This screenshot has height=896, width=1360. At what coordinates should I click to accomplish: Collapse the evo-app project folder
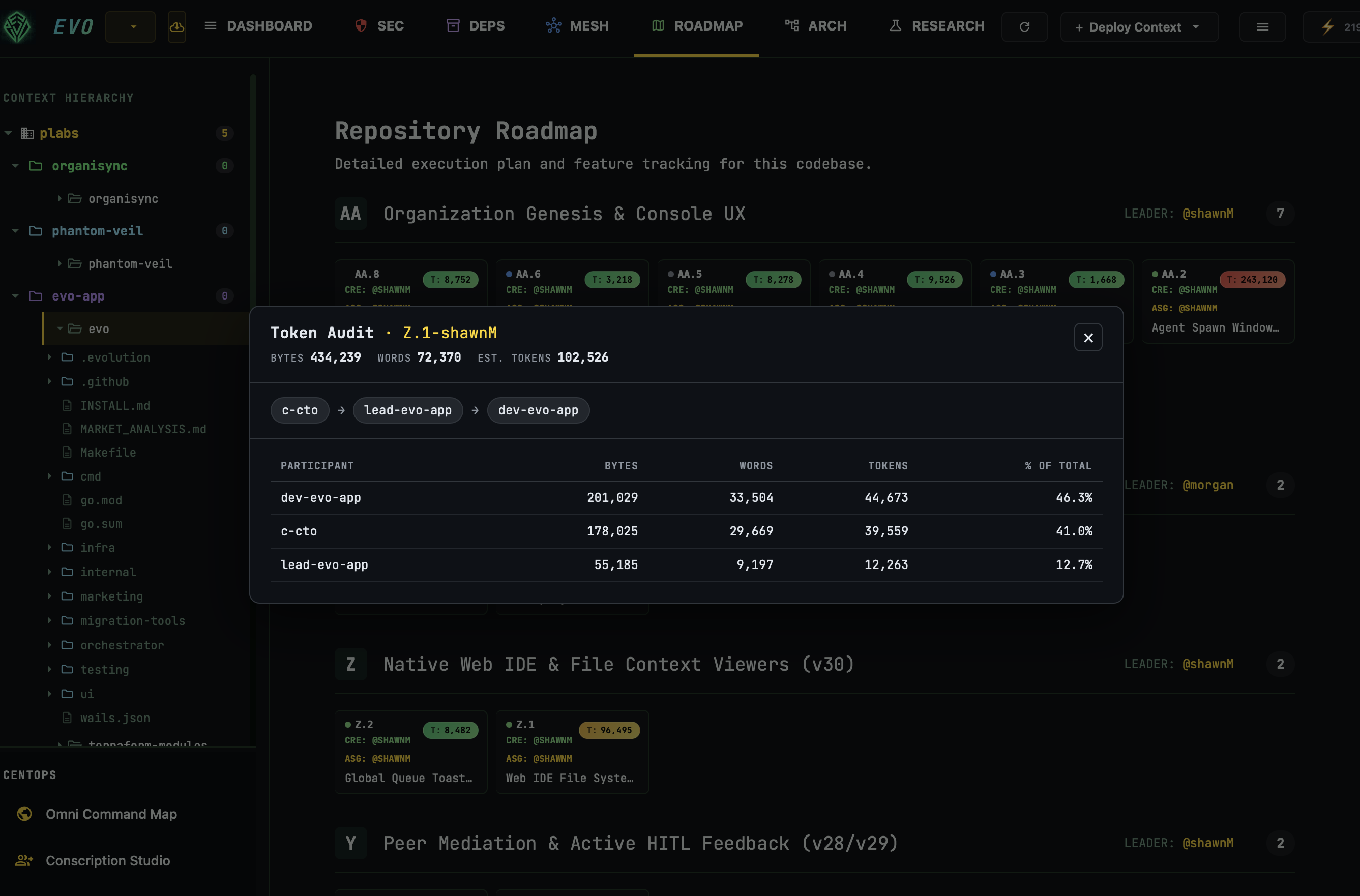coord(15,296)
